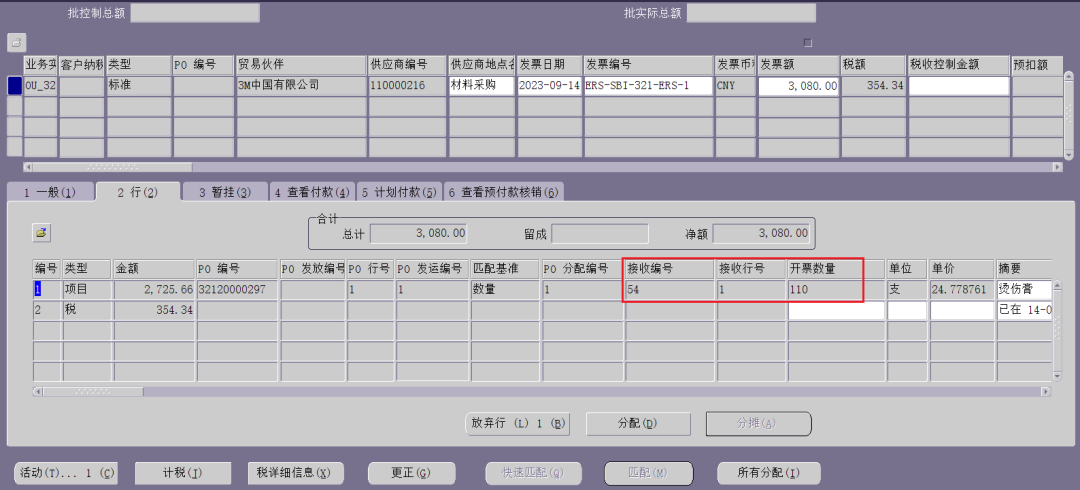Click the invoice number field ERS-SBI-321-ERS-1
The height and width of the screenshot is (490, 1080).
pyautogui.click(x=648, y=86)
